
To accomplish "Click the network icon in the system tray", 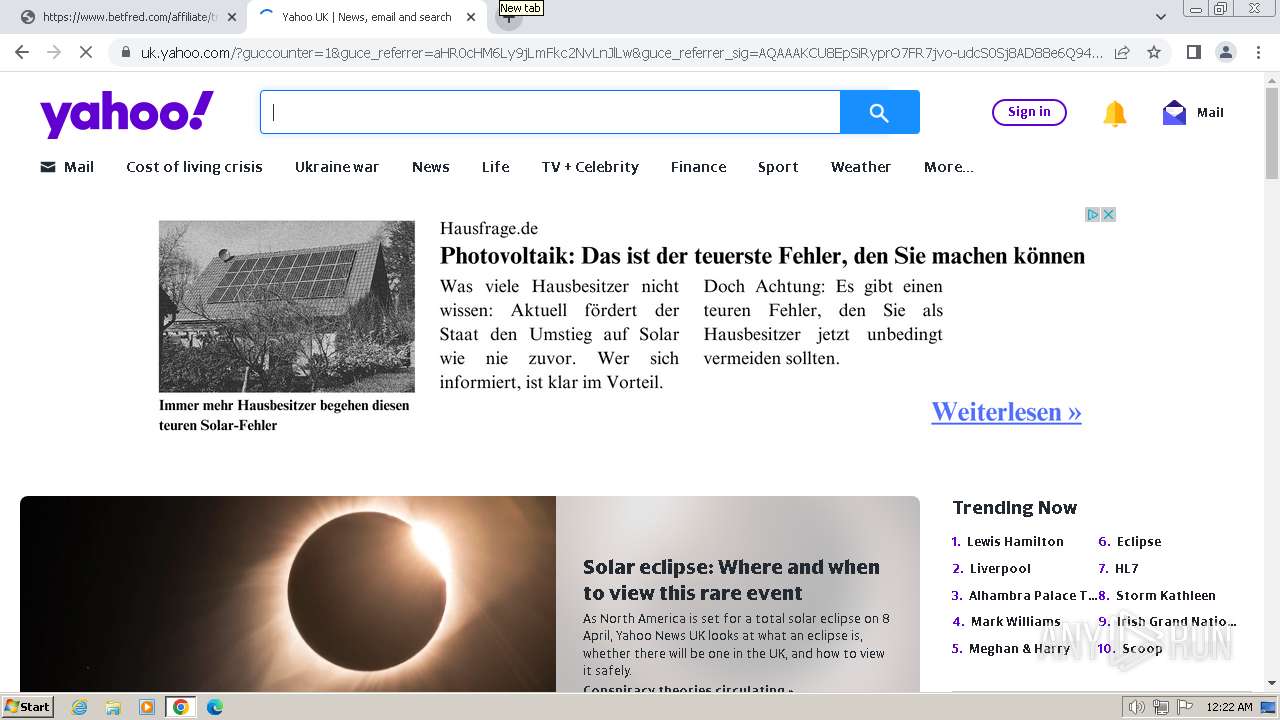I will 1160,707.
